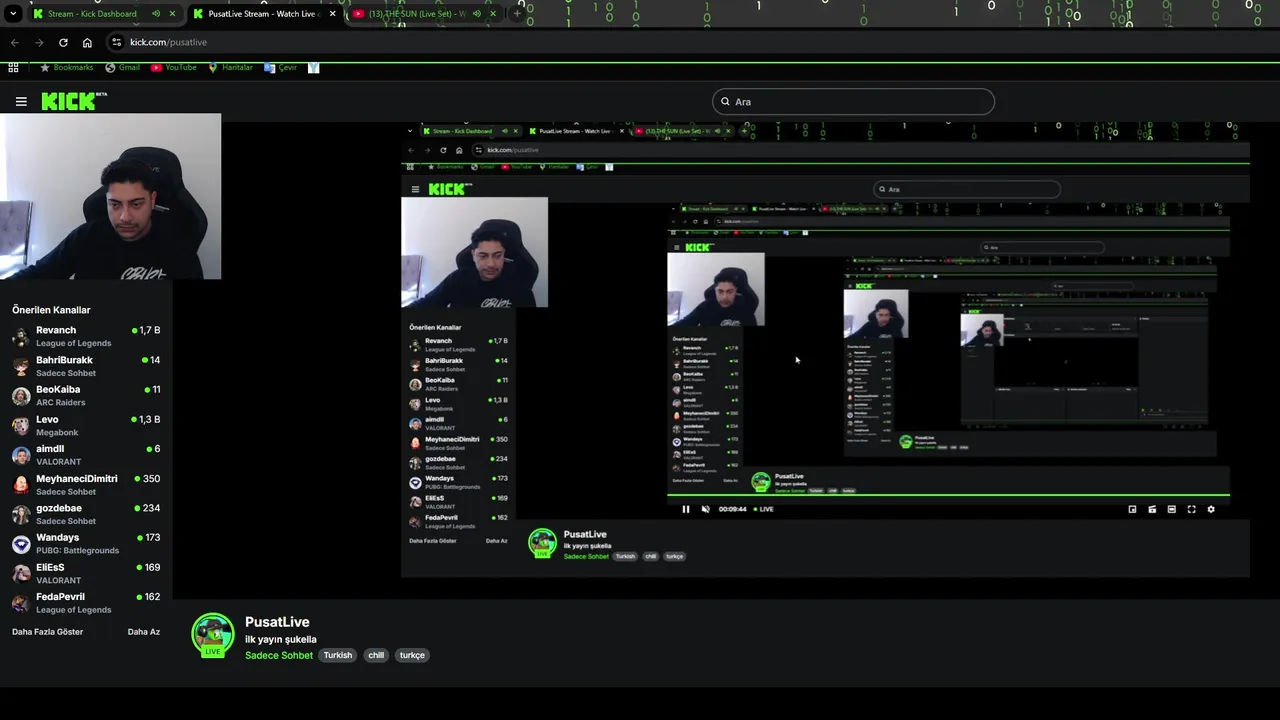The width and height of the screenshot is (1280, 720).
Task: Click the clip icon, second from left, on the 00:09:44 player bar
Action: 1152,509
